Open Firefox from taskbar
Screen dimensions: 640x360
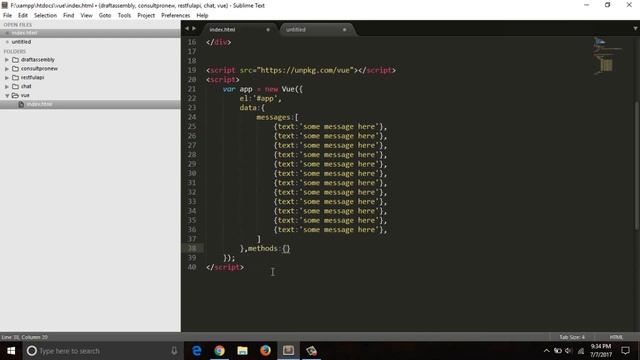(265, 351)
